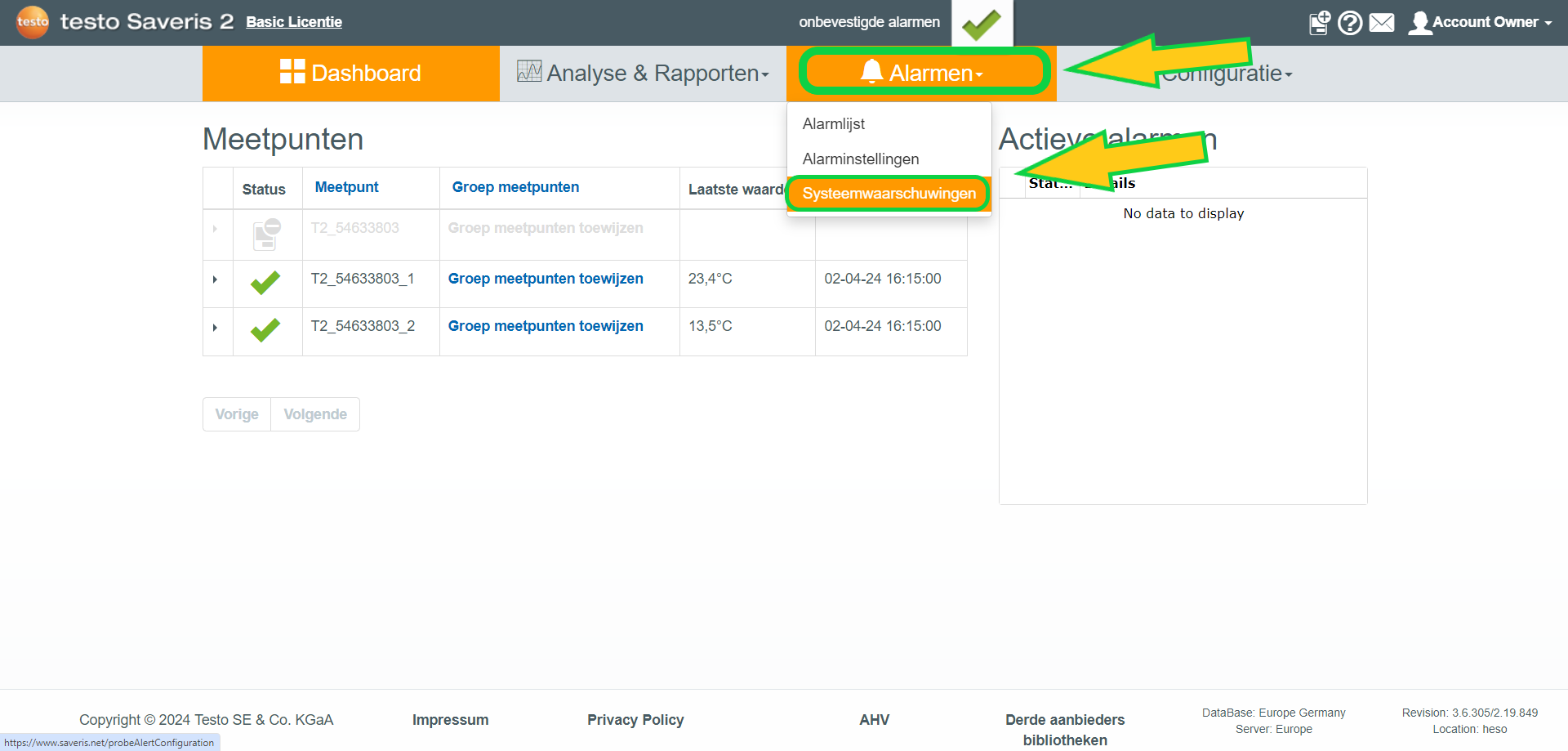This screenshot has width=1568, height=751.
Task: Select Systeemwaarschuwingen from the menu
Action: pos(889,194)
